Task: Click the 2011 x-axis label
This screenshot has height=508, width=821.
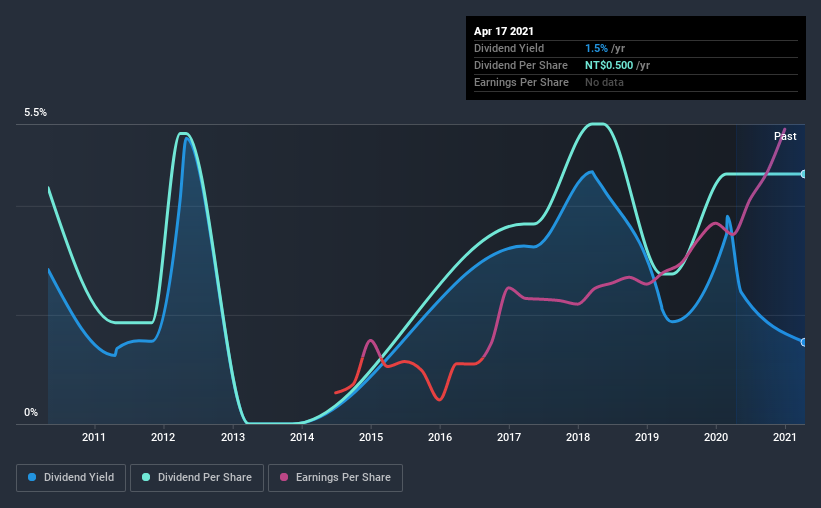Action: (94, 437)
